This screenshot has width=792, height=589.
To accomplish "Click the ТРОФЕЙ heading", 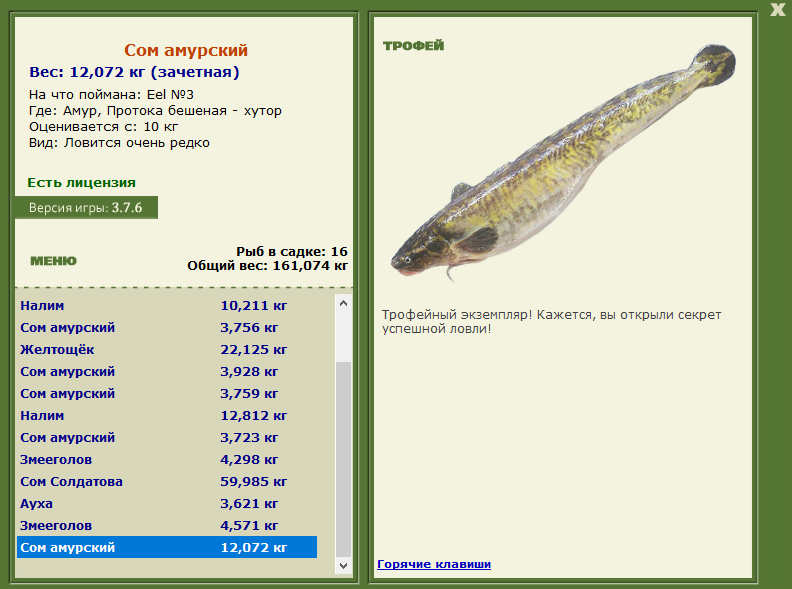I will coord(413,45).
